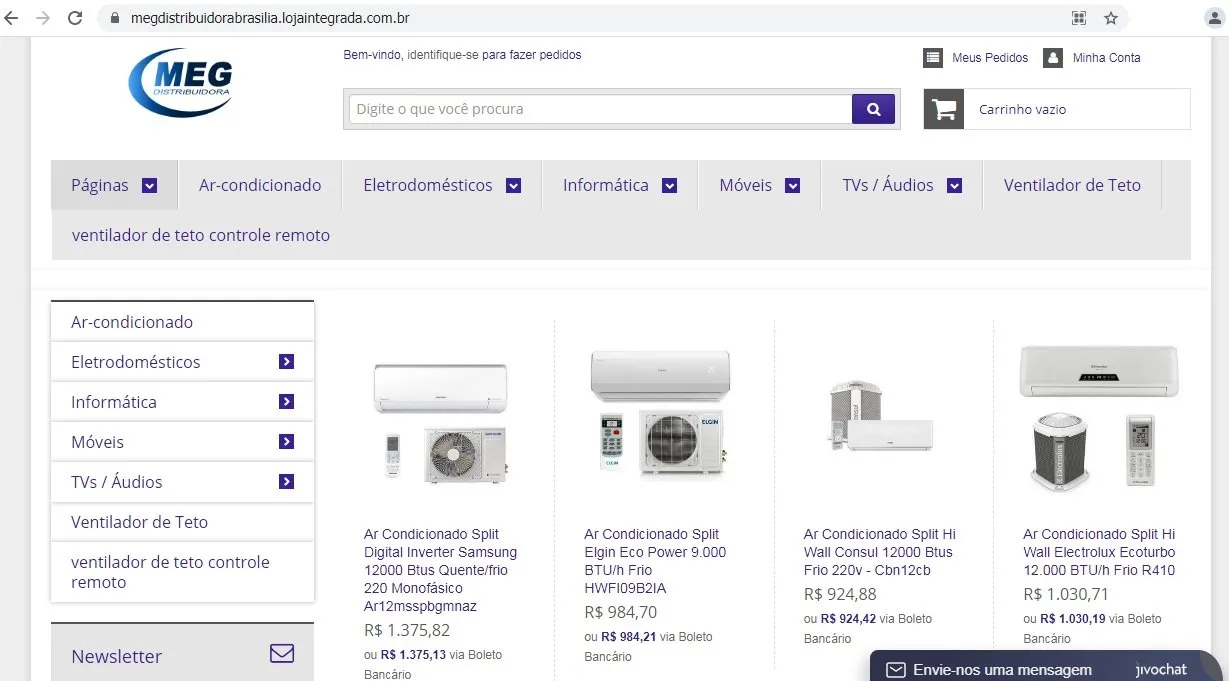Open Ar-condicionado in the top menu
Viewport: 1229px width, 681px height.
pyautogui.click(x=260, y=185)
